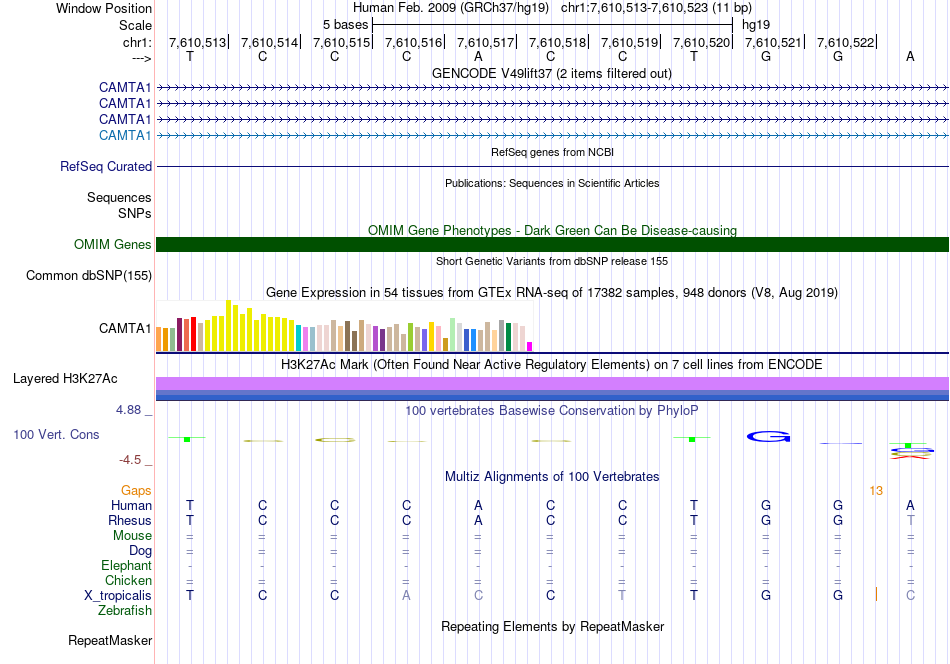Click the 5 bases scale bar
Viewport: 950px width, 664px height.
click(553, 25)
